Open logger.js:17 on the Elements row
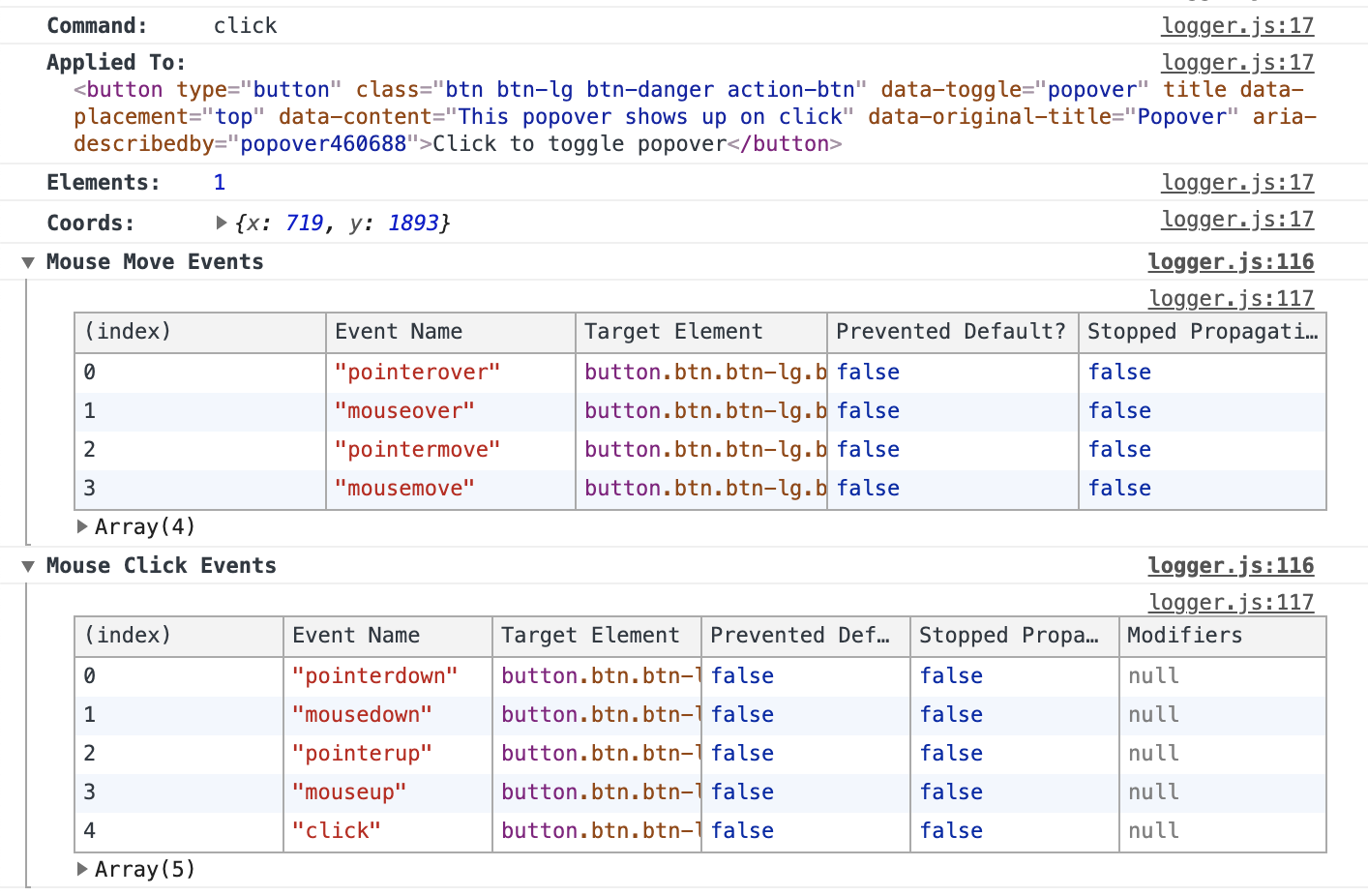Image resolution: width=1368 pixels, height=896 pixels. (x=1237, y=182)
